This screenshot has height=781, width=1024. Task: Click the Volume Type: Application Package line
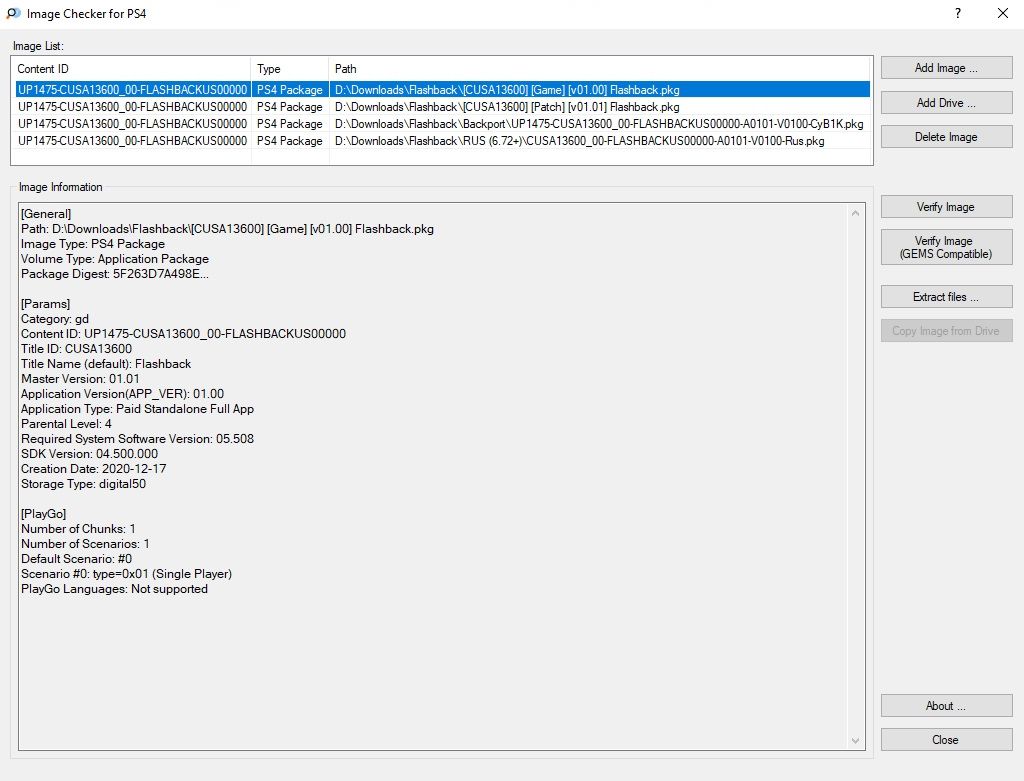click(115, 259)
